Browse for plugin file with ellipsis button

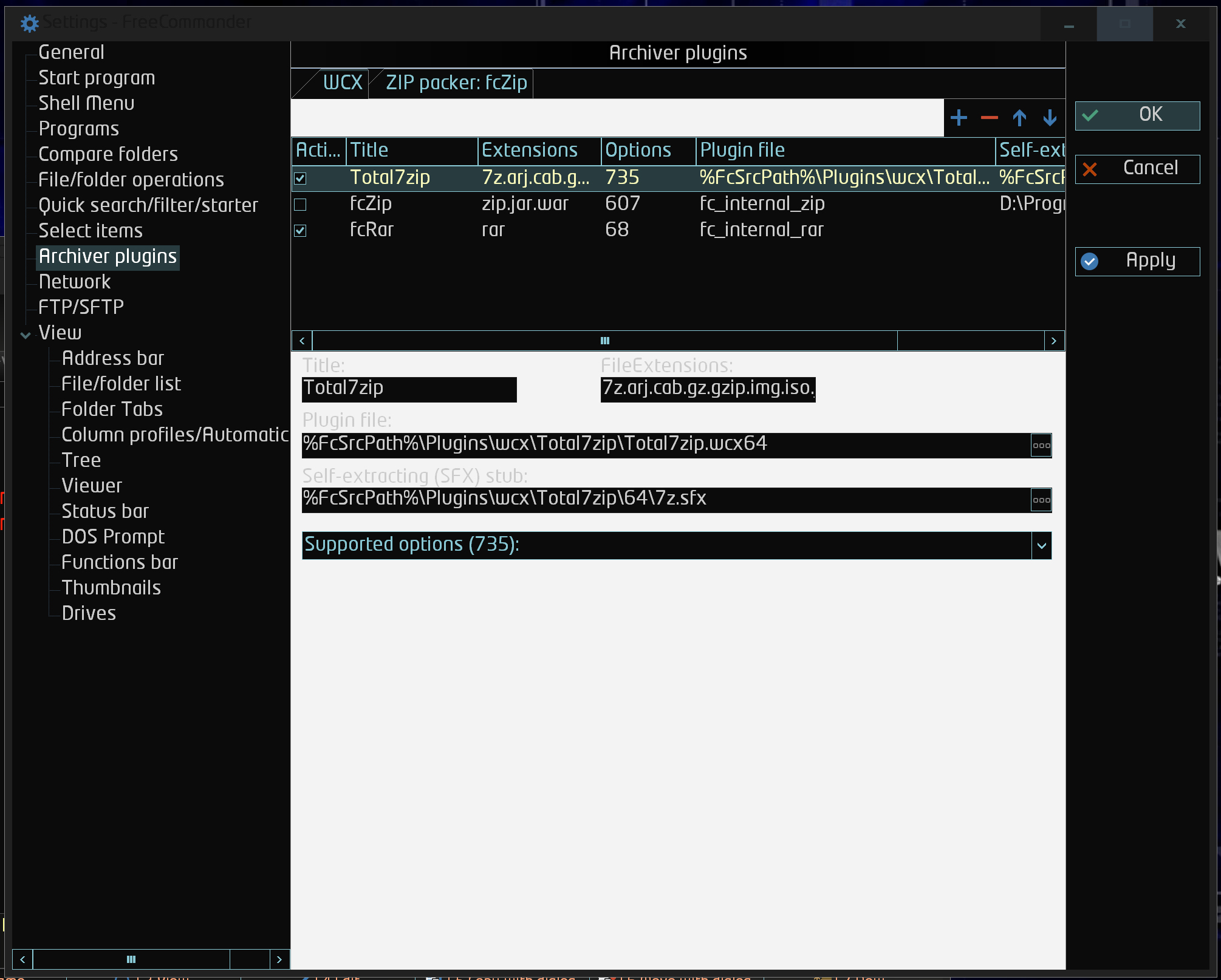(1041, 445)
